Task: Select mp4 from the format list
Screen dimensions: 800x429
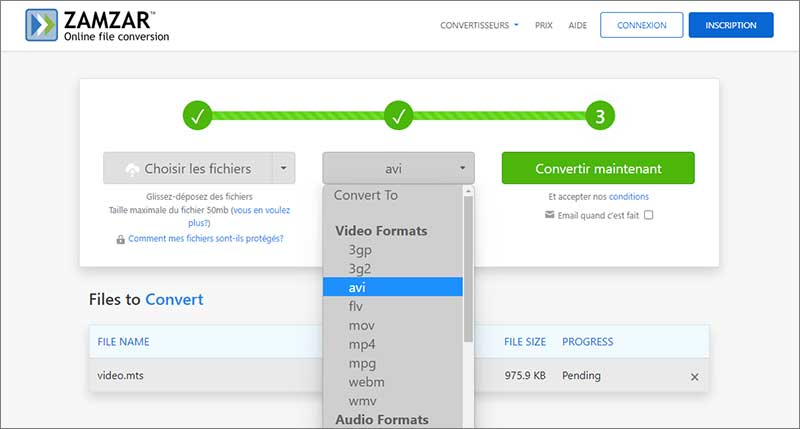Action: 362,344
